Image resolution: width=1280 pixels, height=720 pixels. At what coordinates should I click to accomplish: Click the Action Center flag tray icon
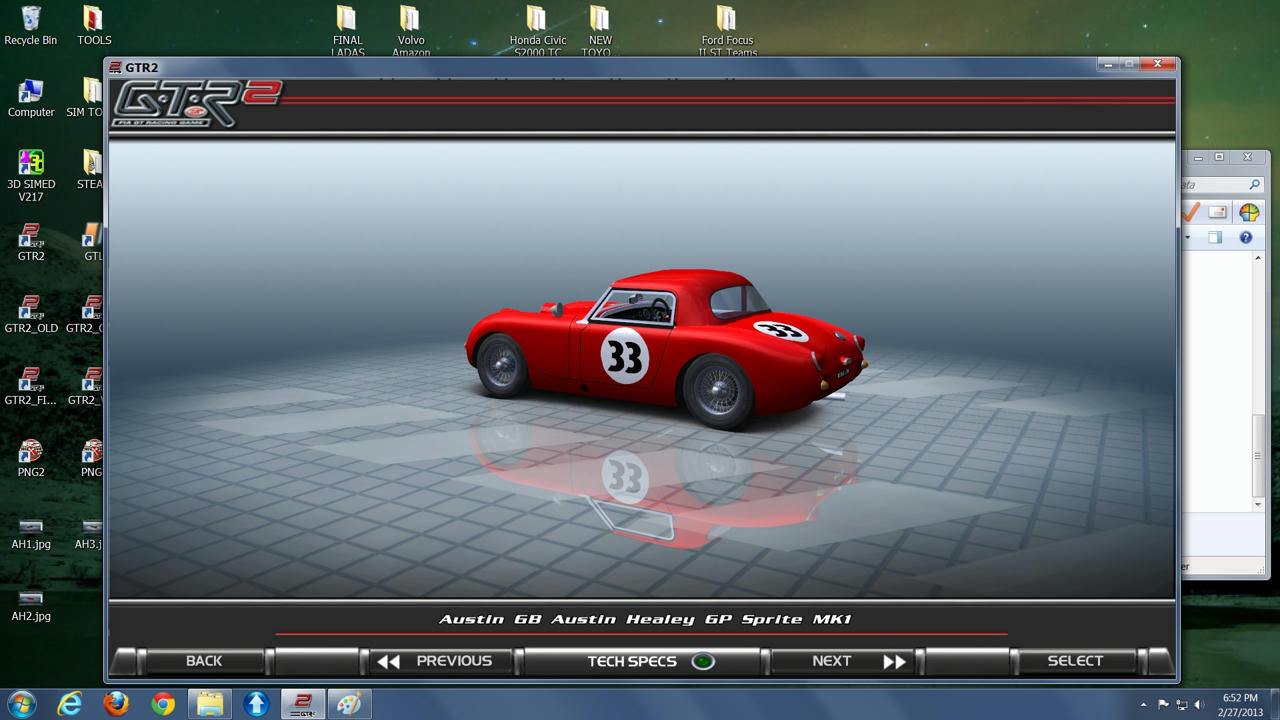pyautogui.click(x=1163, y=705)
